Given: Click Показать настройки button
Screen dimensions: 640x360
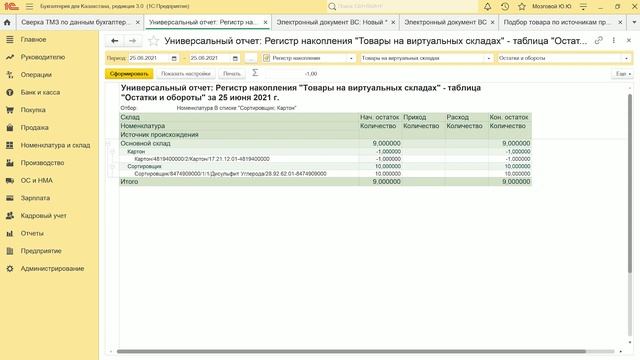Looking at the screenshot, I should (186, 73).
